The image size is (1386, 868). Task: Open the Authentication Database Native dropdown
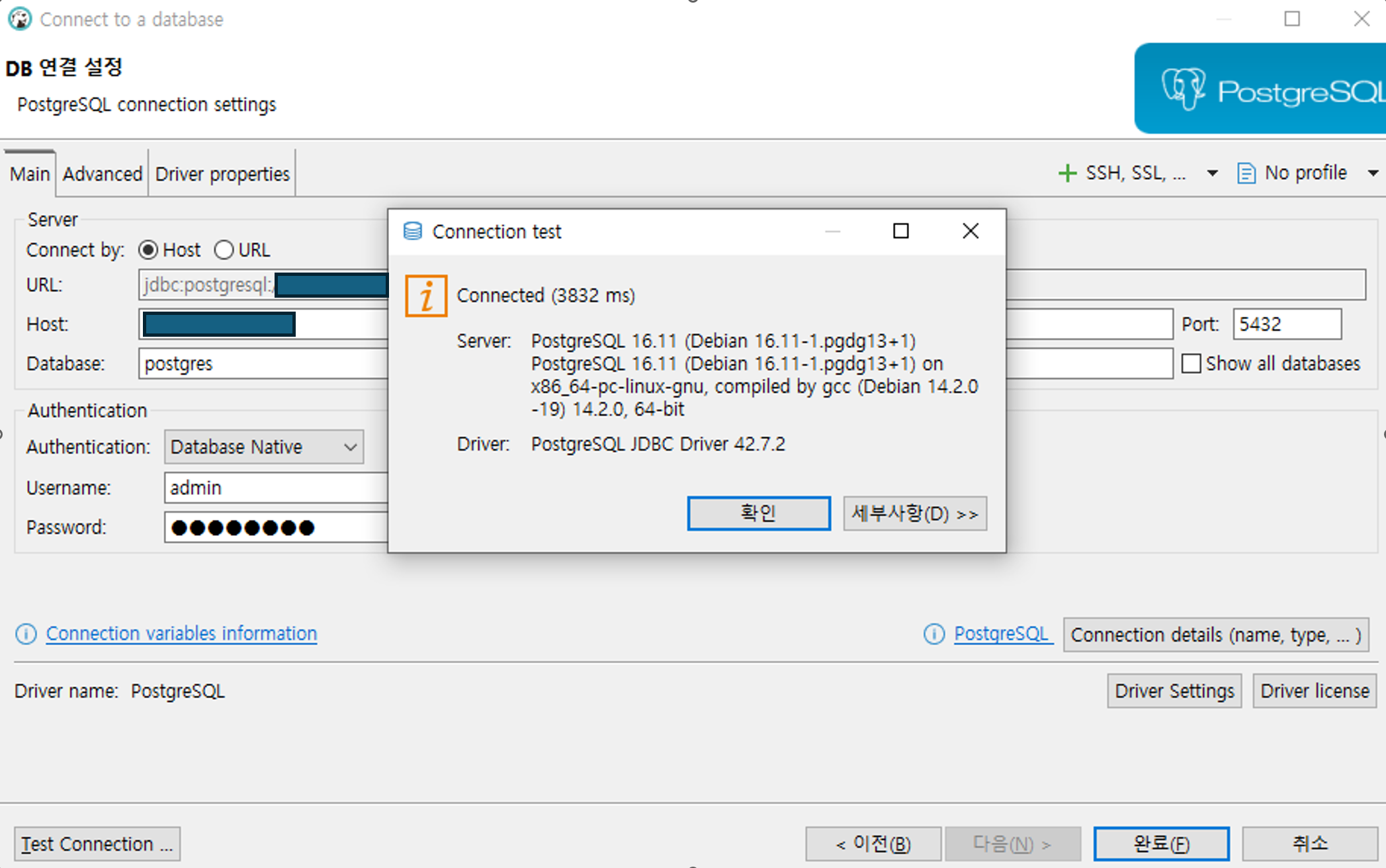(x=263, y=447)
